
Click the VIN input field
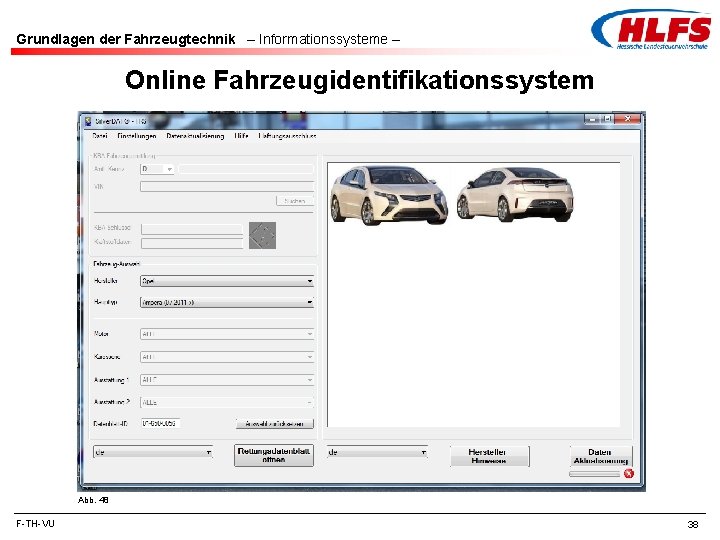pos(227,186)
